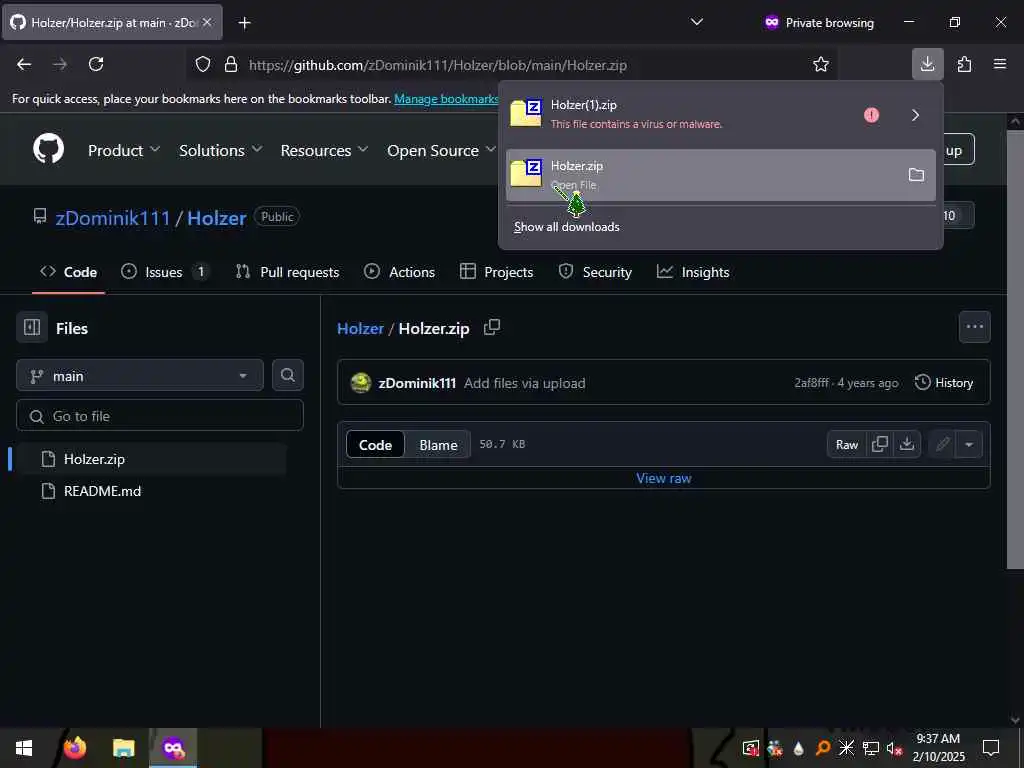Expand the Product menu
Viewport: 1024px width, 768px height.
(x=123, y=150)
